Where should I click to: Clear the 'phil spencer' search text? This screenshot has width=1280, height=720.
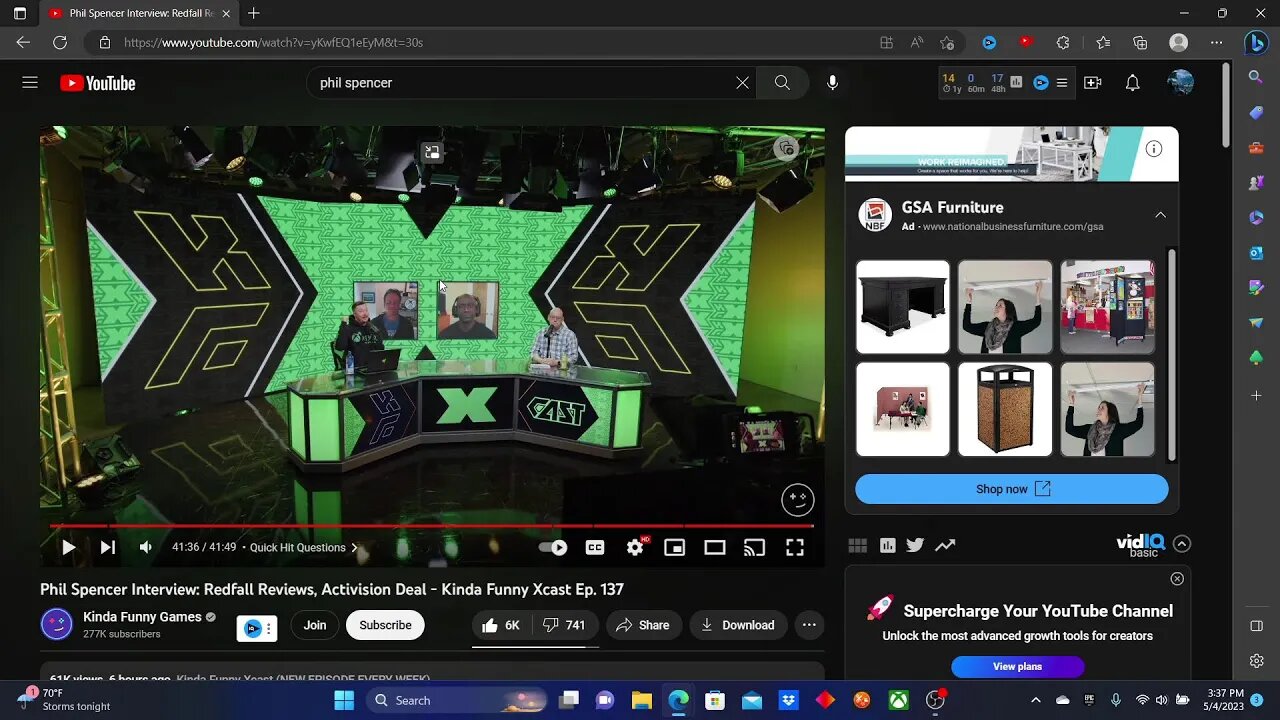click(742, 83)
